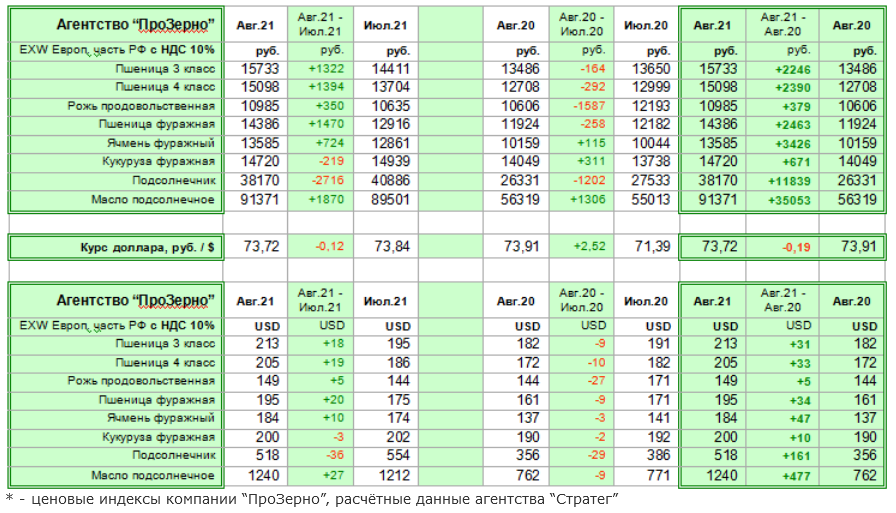Select the red -36 USD change
Image resolution: width=896 pixels, height=513 pixels.
click(x=335, y=456)
